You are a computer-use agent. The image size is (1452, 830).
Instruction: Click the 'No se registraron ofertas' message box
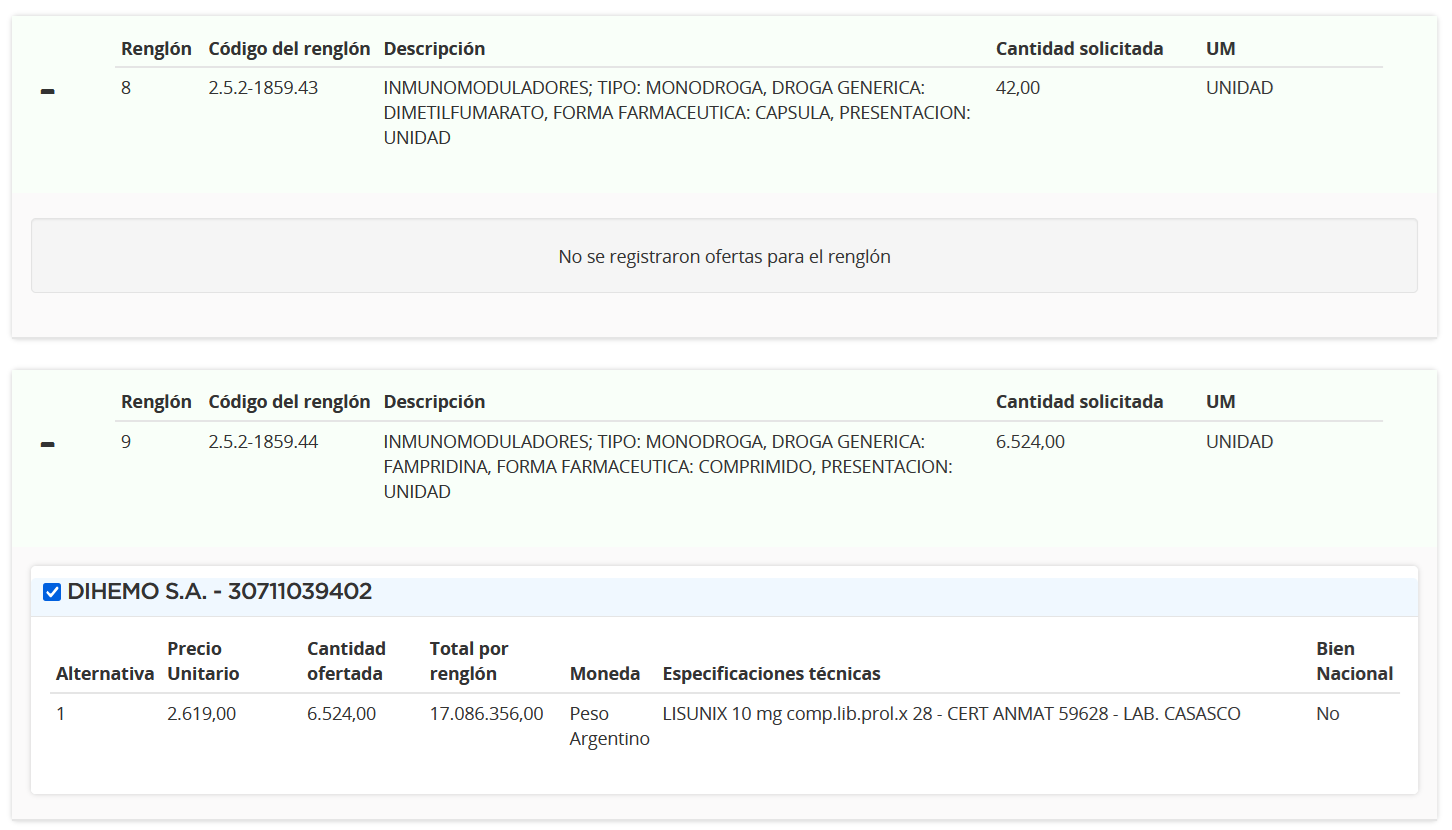pos(724,256)
